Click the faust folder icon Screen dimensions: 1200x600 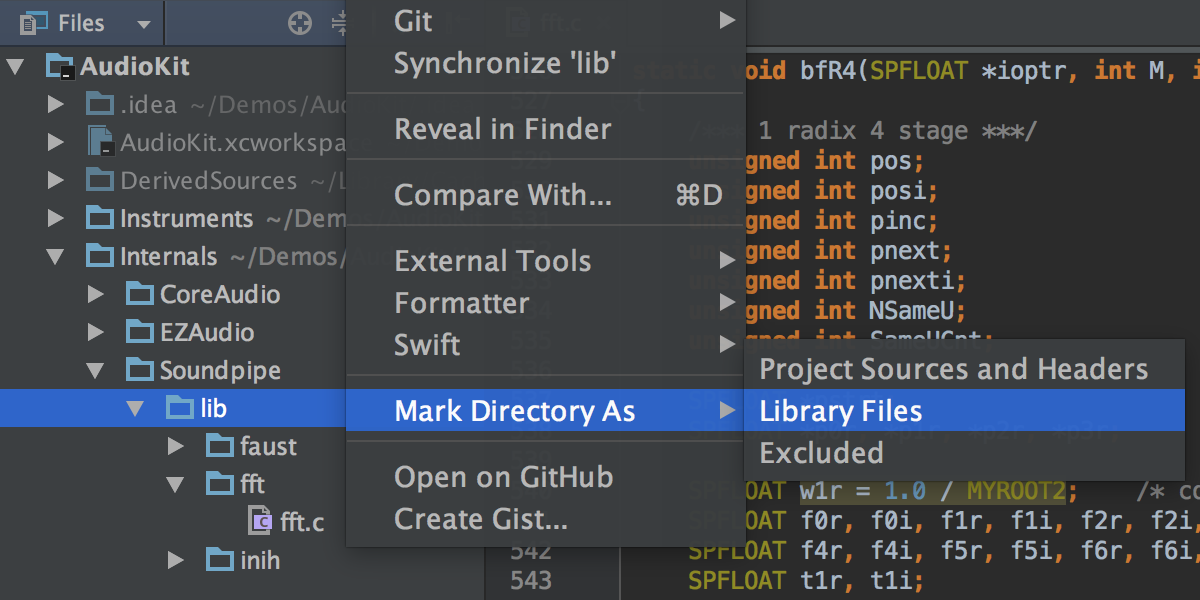click(220, 446)
